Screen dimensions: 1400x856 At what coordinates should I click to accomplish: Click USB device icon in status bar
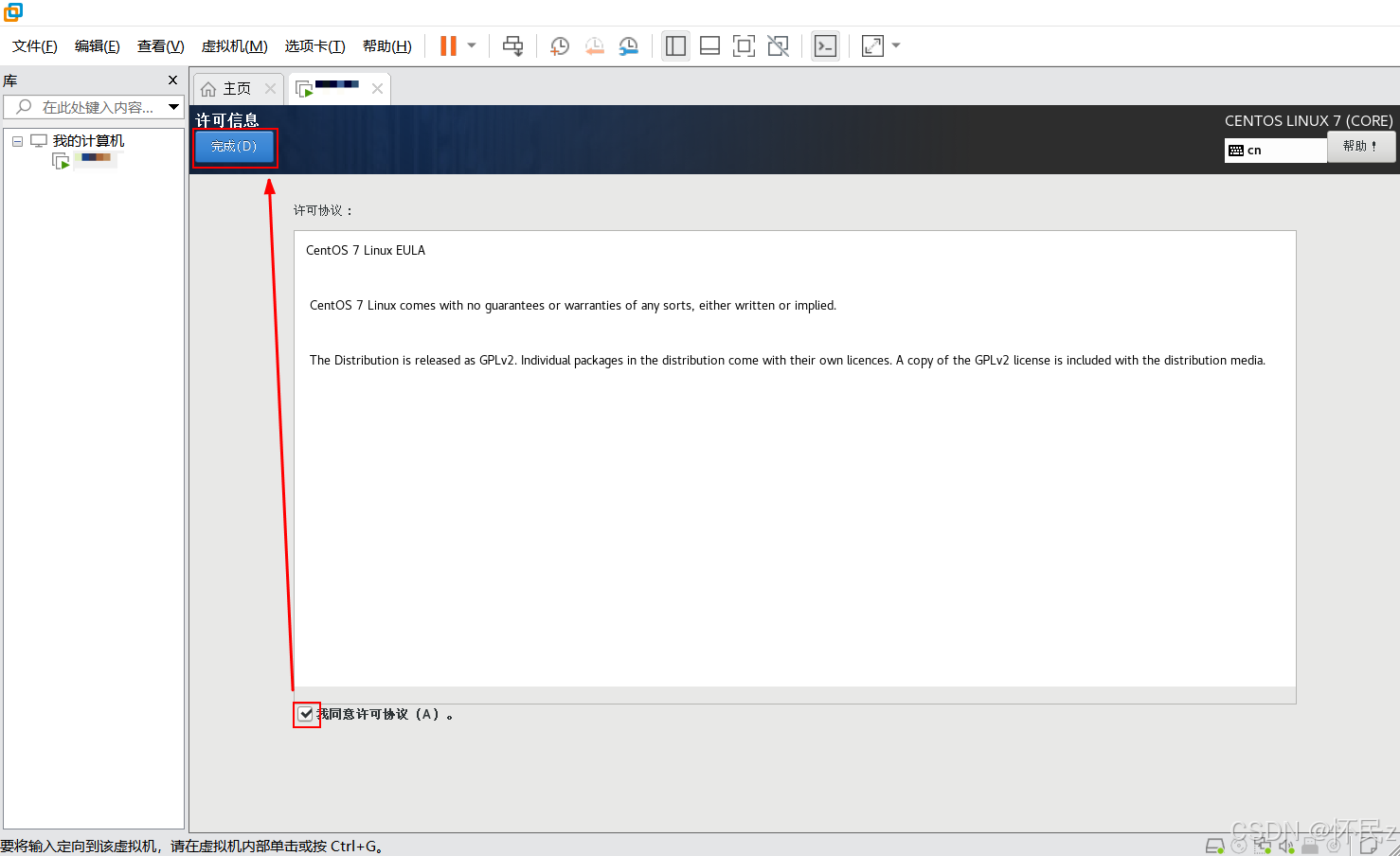pos(1310,846)
